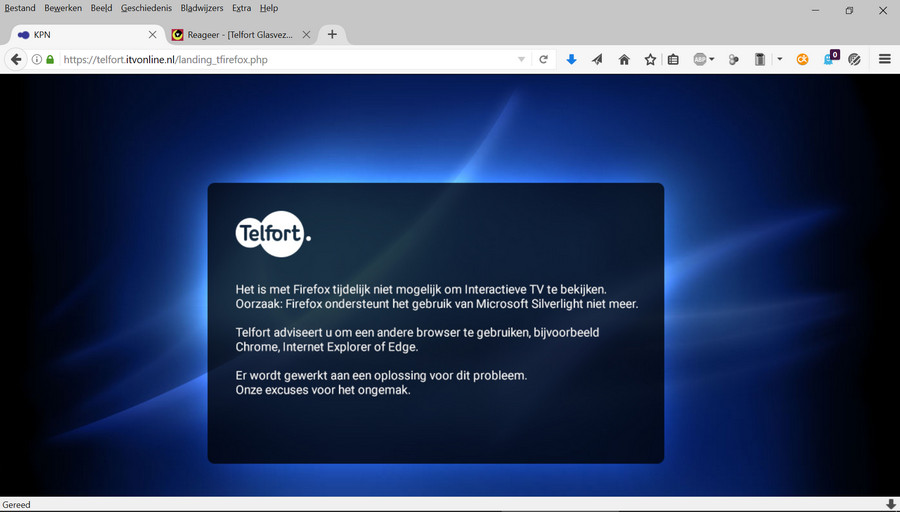This screenshot has height=512, width=900.
Task: Click the URL address field
Action: pos(287,59)
